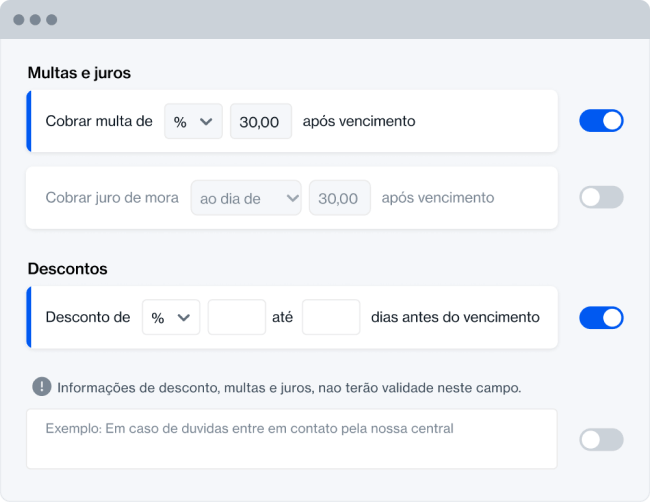Focus the discount value field before 'até'

click(237, 318)
